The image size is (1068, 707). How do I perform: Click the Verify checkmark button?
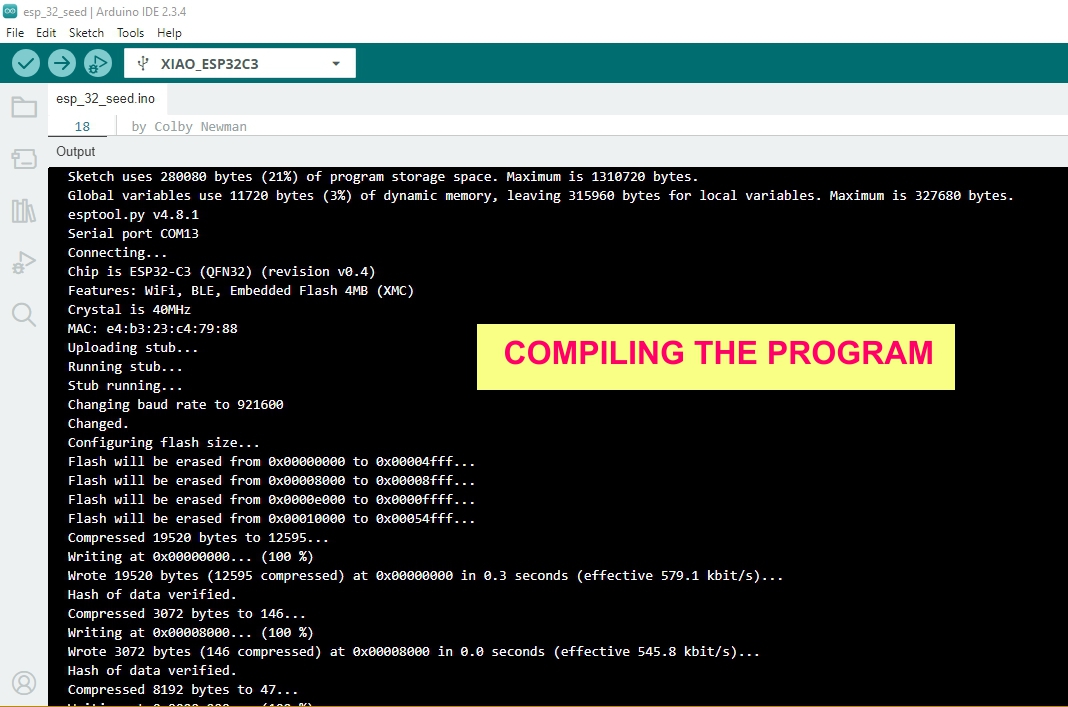click(26, 63)
